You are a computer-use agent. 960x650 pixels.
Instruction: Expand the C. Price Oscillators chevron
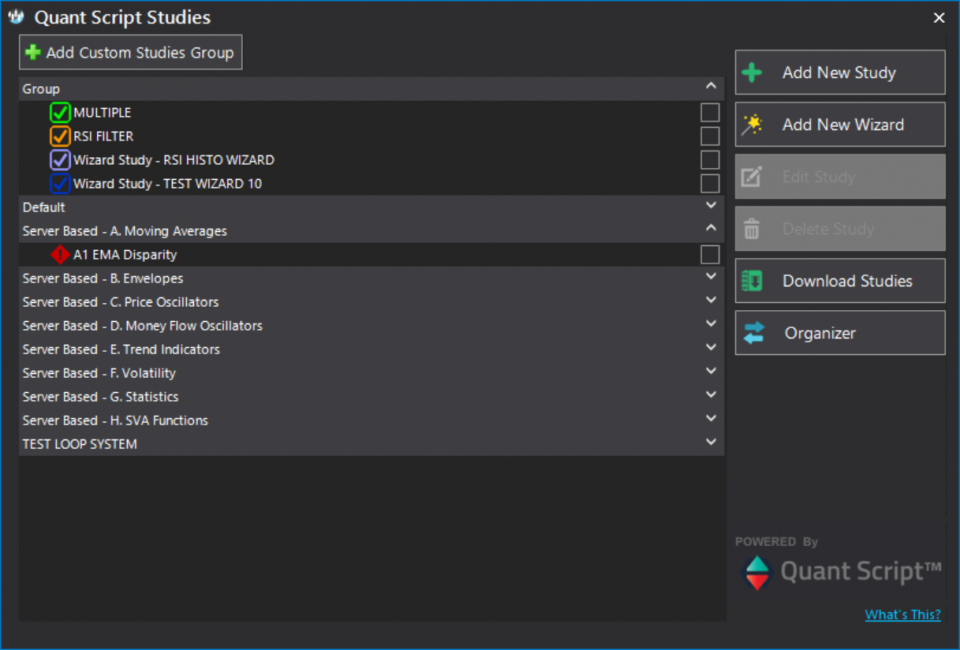(711, 300)
